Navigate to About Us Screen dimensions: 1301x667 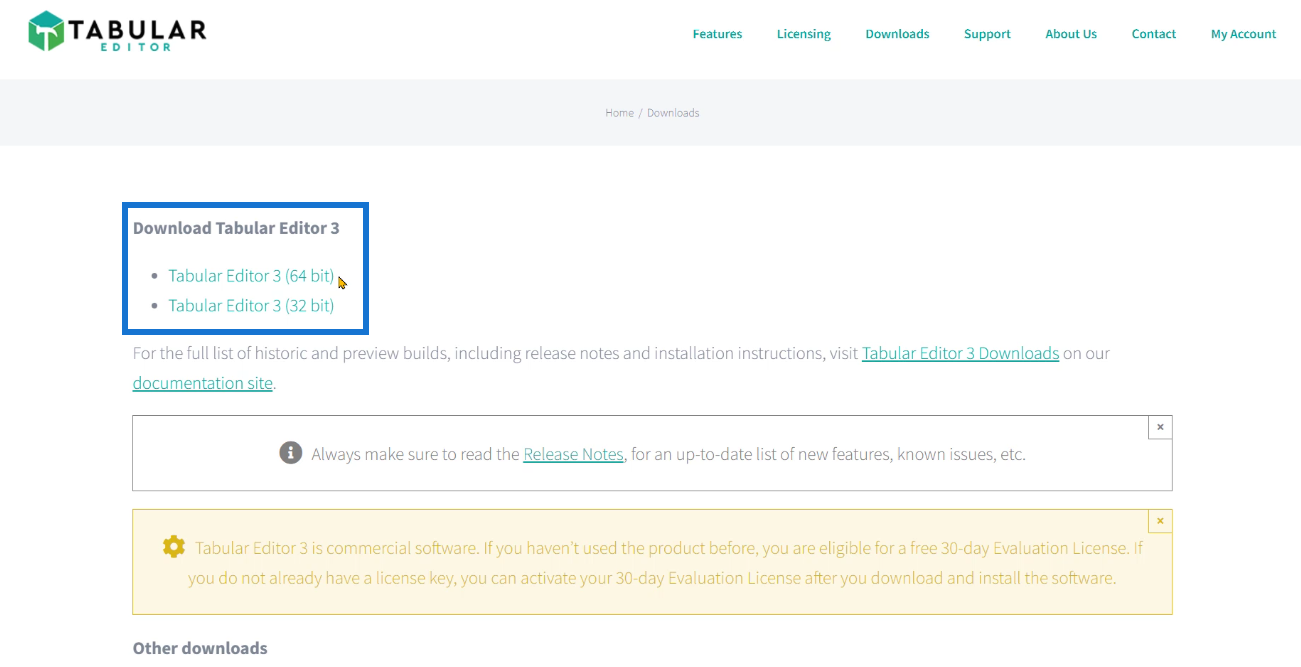click(x=1071, y=34)
